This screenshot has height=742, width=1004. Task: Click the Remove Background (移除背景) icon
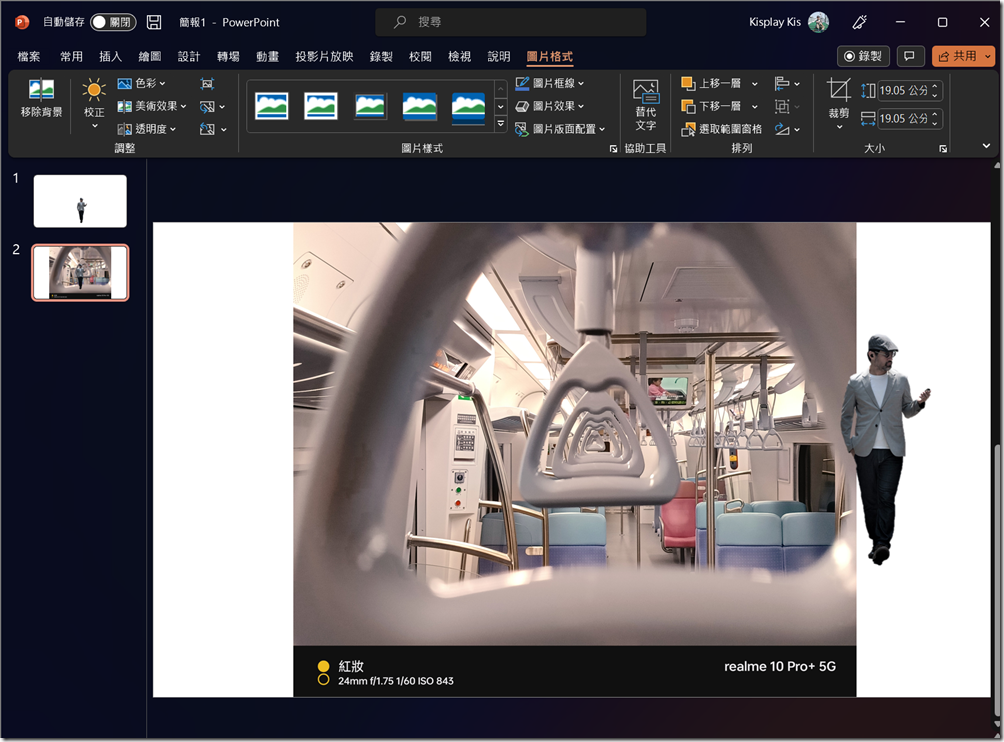click(x=41, y=99)
